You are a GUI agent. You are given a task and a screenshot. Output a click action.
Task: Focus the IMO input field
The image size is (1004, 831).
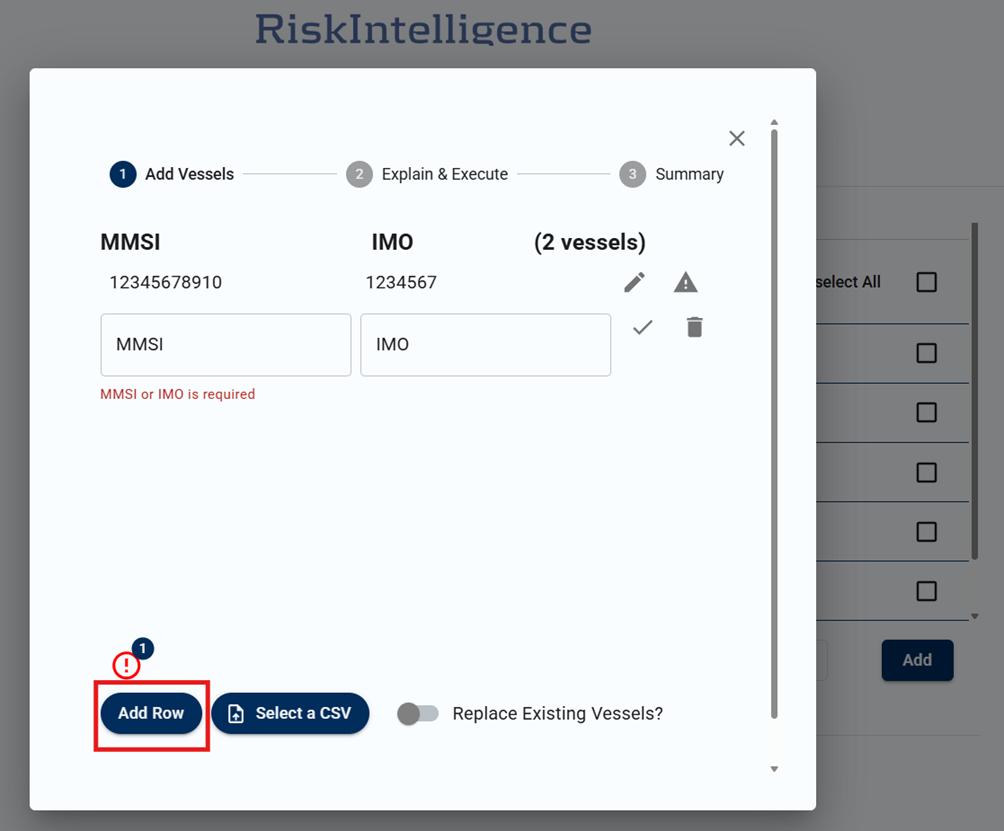(x=486, y=345)
